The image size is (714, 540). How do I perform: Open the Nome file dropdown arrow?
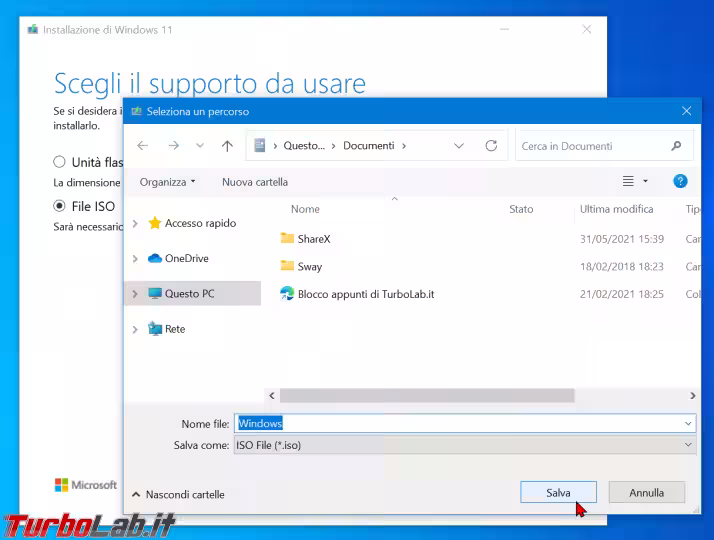[688, 423]
